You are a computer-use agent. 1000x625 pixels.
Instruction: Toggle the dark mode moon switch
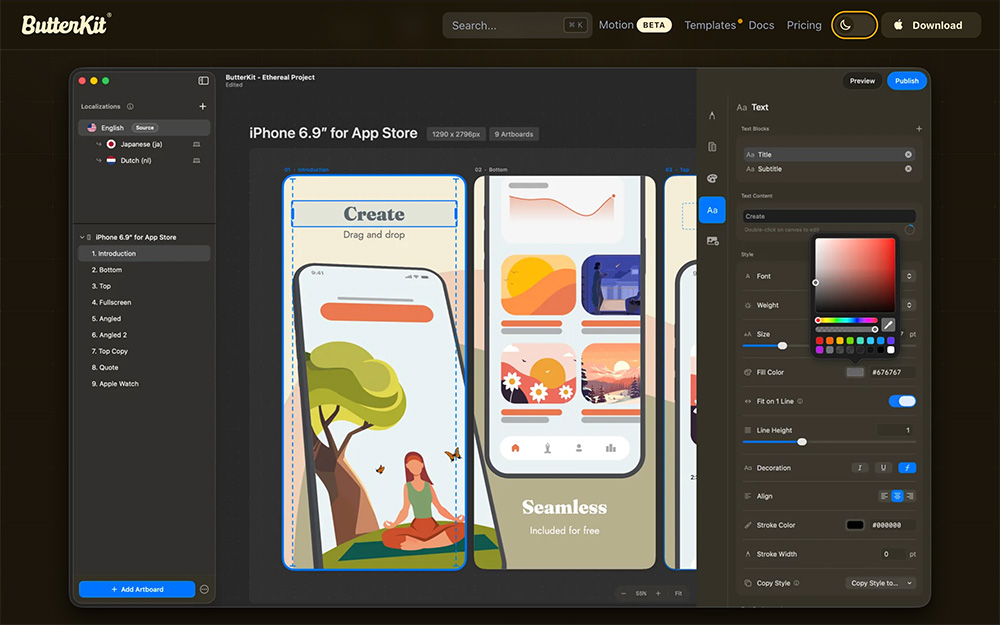point(854,25)
